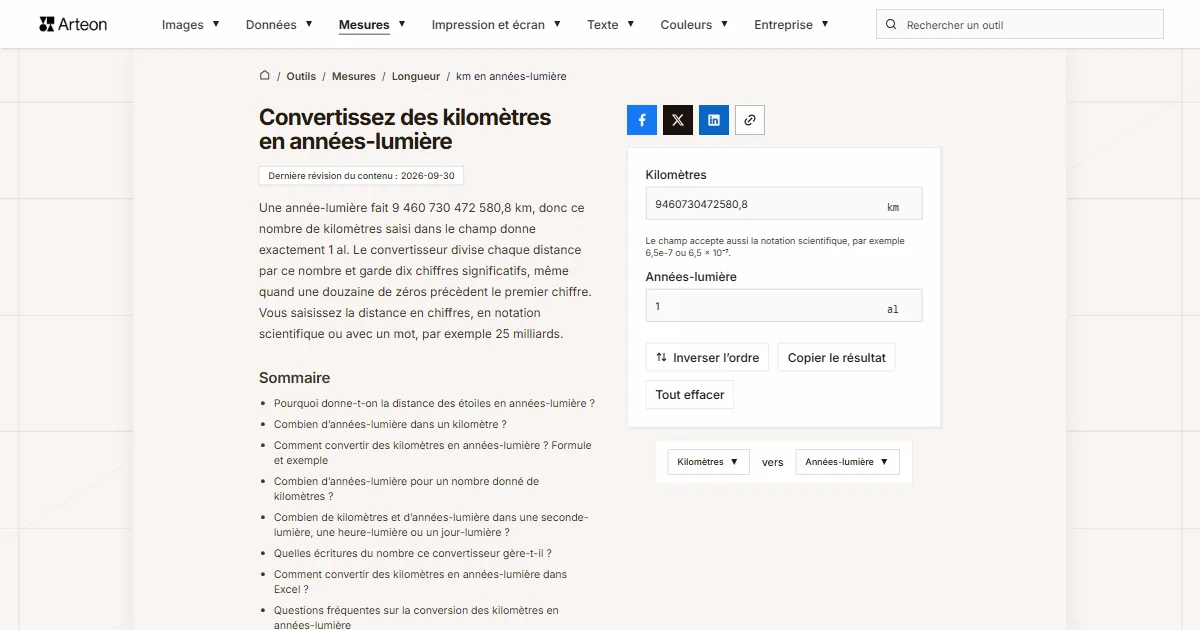Click the 'Sommaire' heading

pos(294,378)
